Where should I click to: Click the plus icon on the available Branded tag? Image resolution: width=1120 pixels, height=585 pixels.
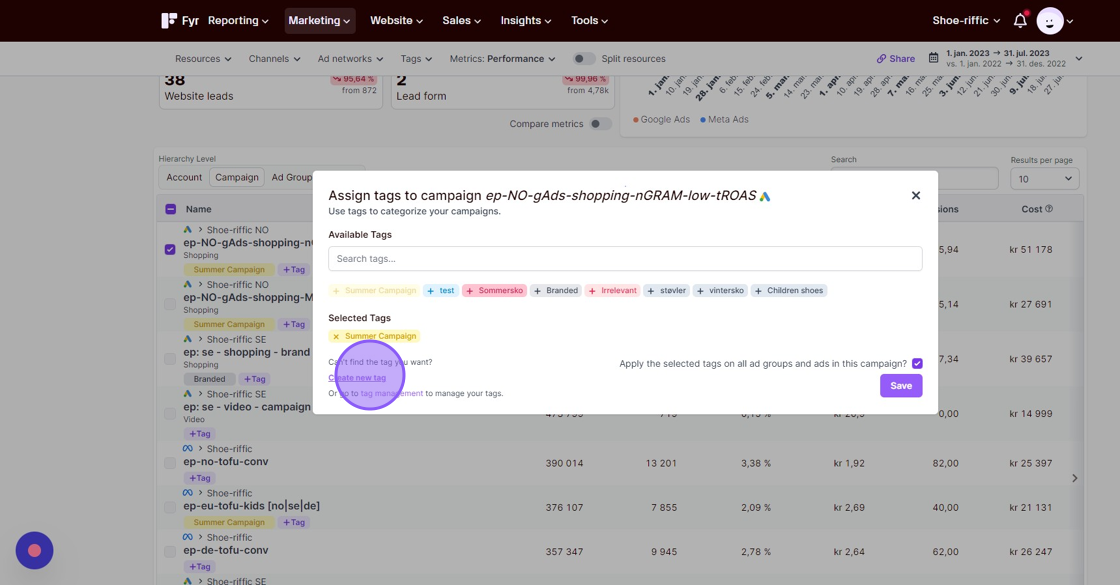pyautogui.click(x=537, y=291)
